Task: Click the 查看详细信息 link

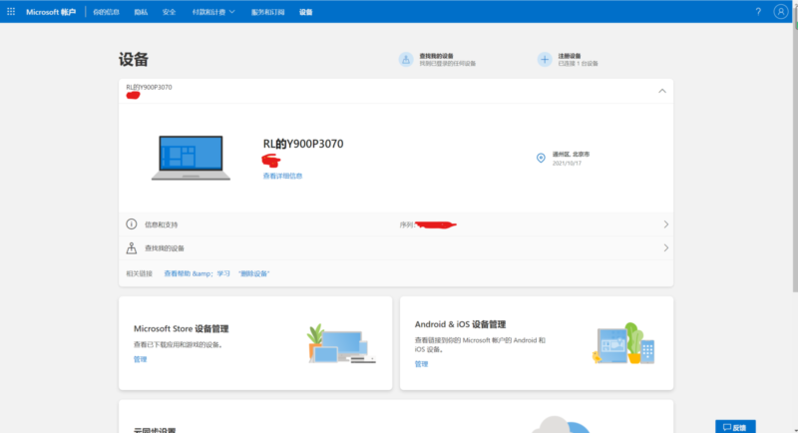Action: [x=282, y=175]
